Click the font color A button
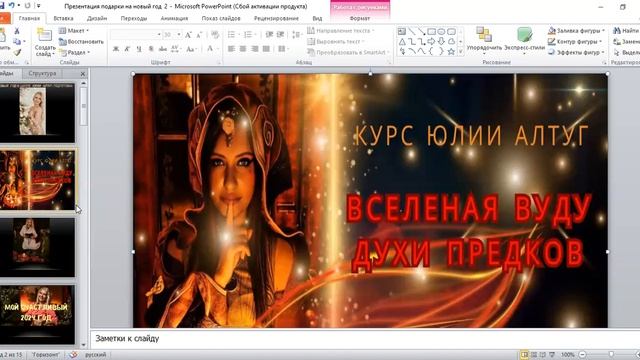 coord(210,49)
